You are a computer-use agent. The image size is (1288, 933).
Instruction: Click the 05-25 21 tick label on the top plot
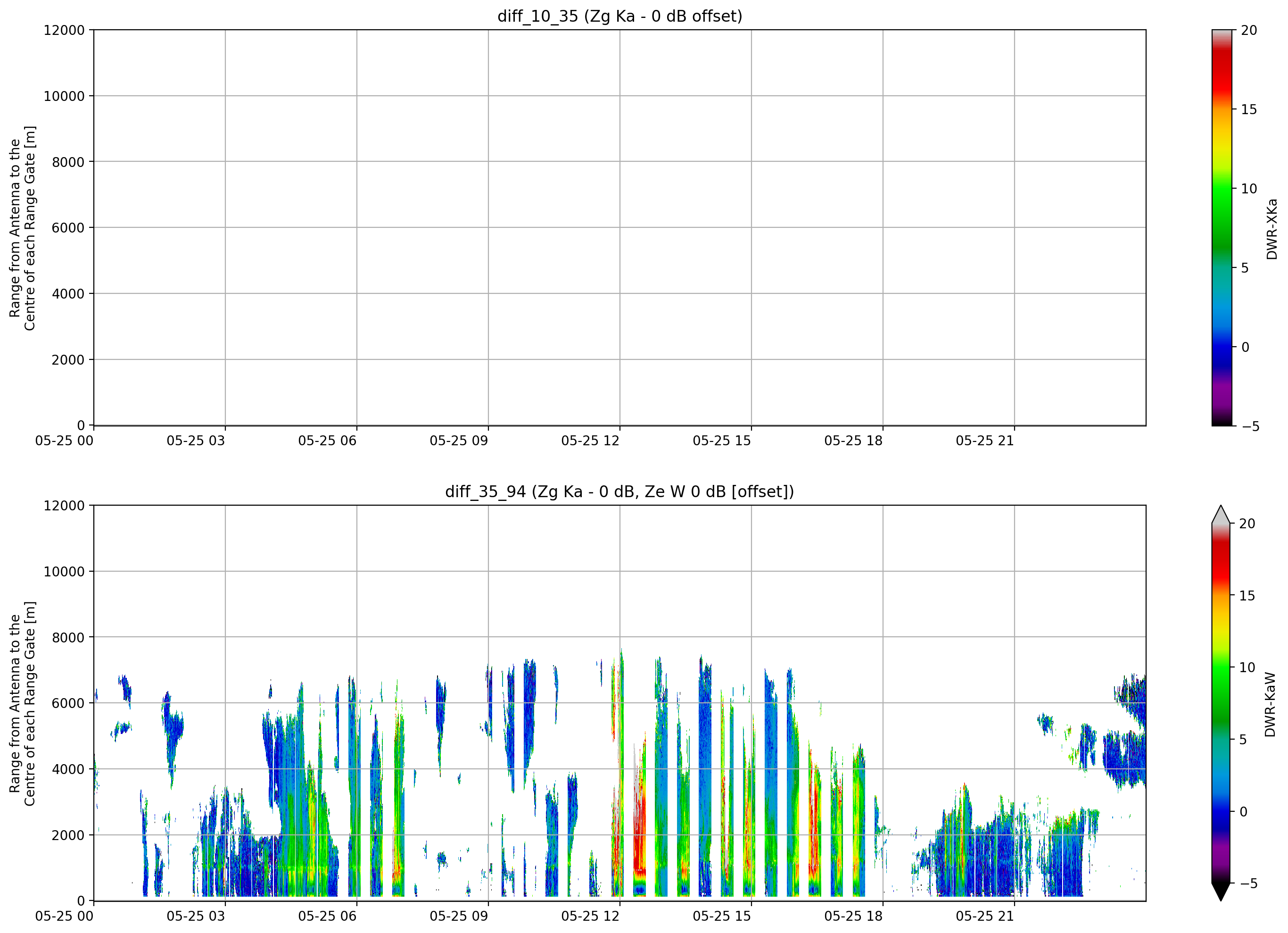click(985, 441)
